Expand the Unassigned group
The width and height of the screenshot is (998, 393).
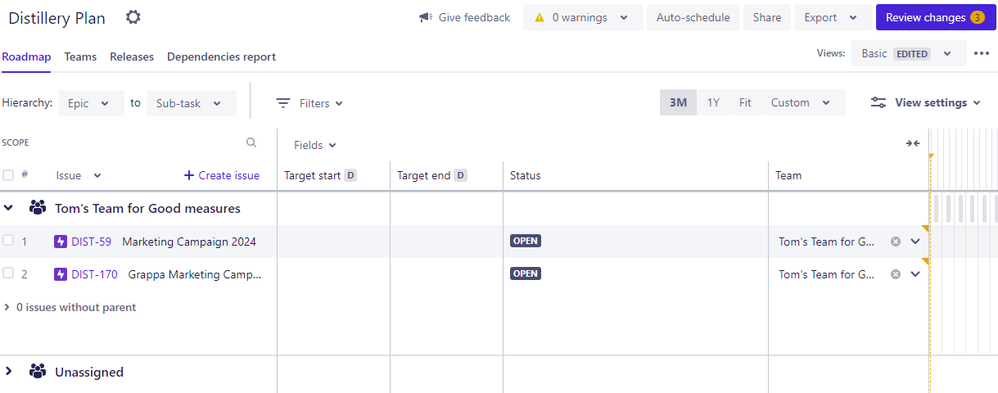pyautogui.click(x=9, y=371)
